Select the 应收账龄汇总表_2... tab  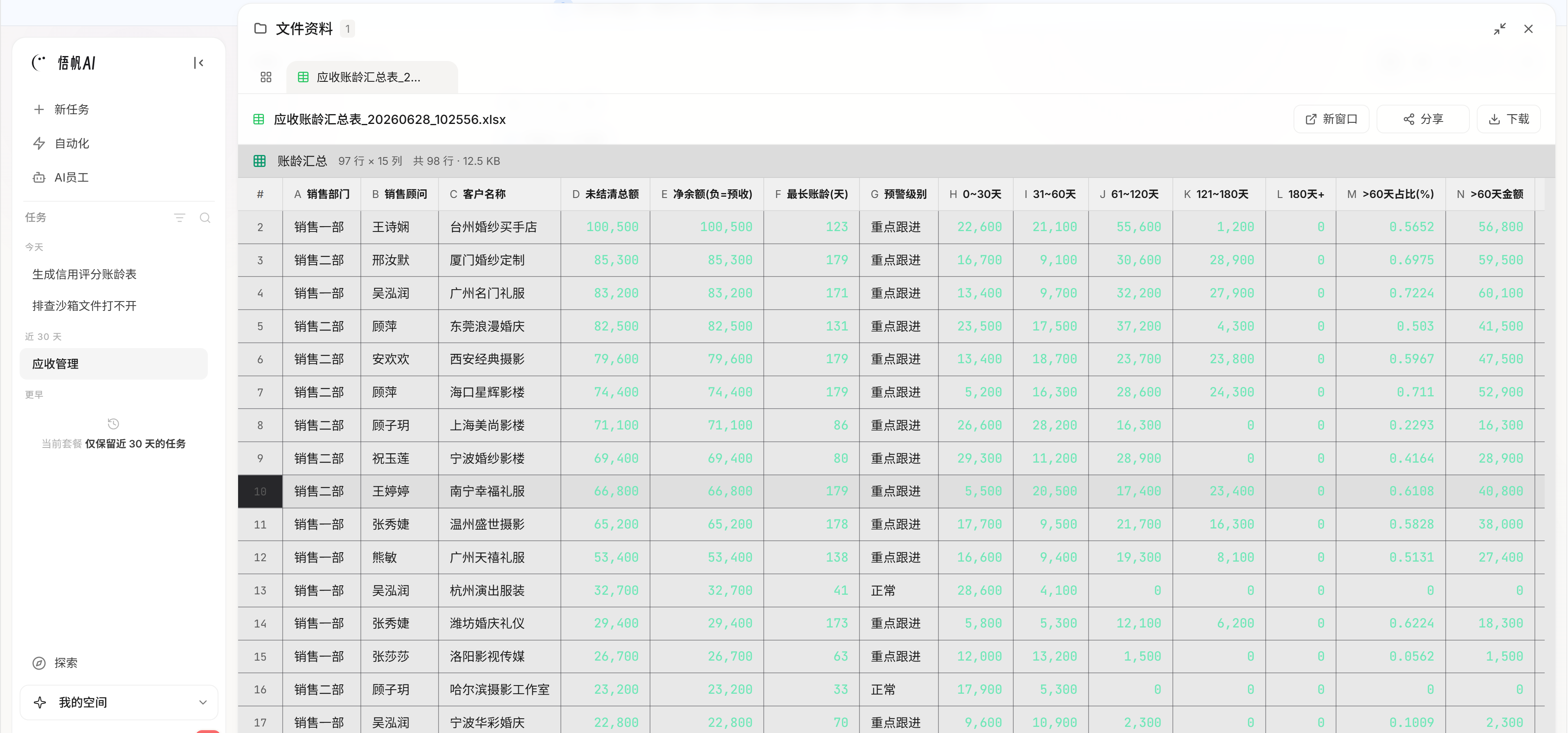tap(372, 77)
